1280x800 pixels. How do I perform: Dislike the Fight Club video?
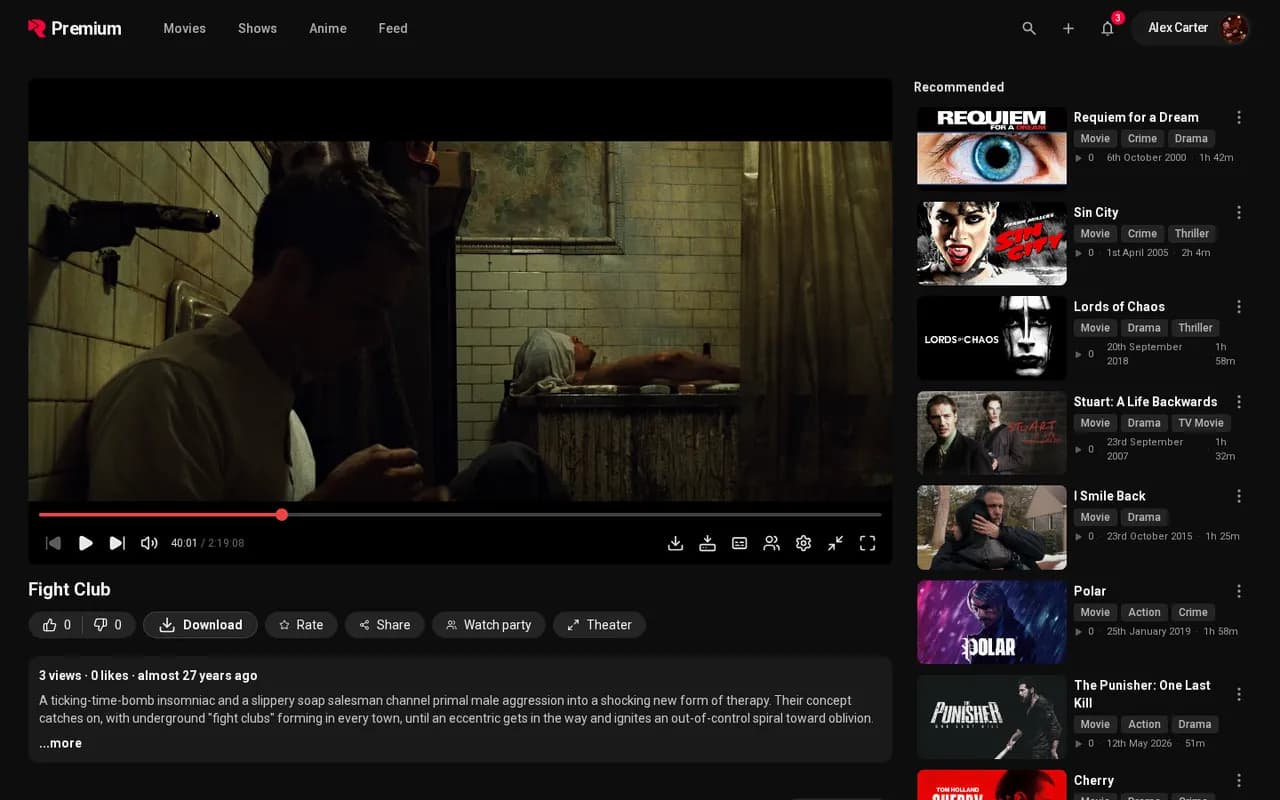point(108,625)
